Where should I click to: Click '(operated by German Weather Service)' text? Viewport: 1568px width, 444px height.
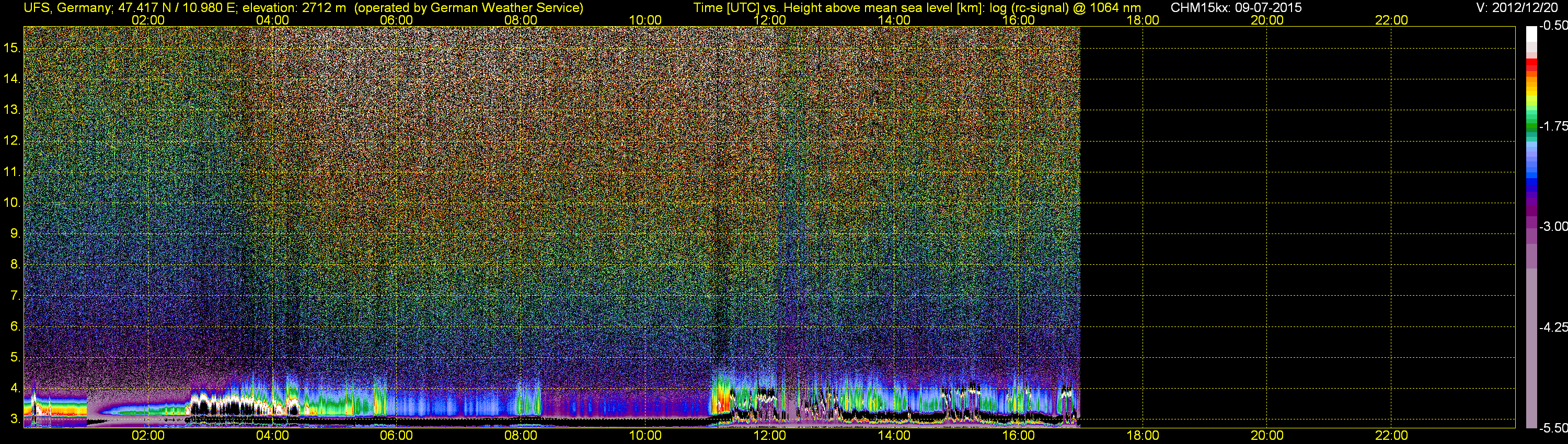click(469, 7)
